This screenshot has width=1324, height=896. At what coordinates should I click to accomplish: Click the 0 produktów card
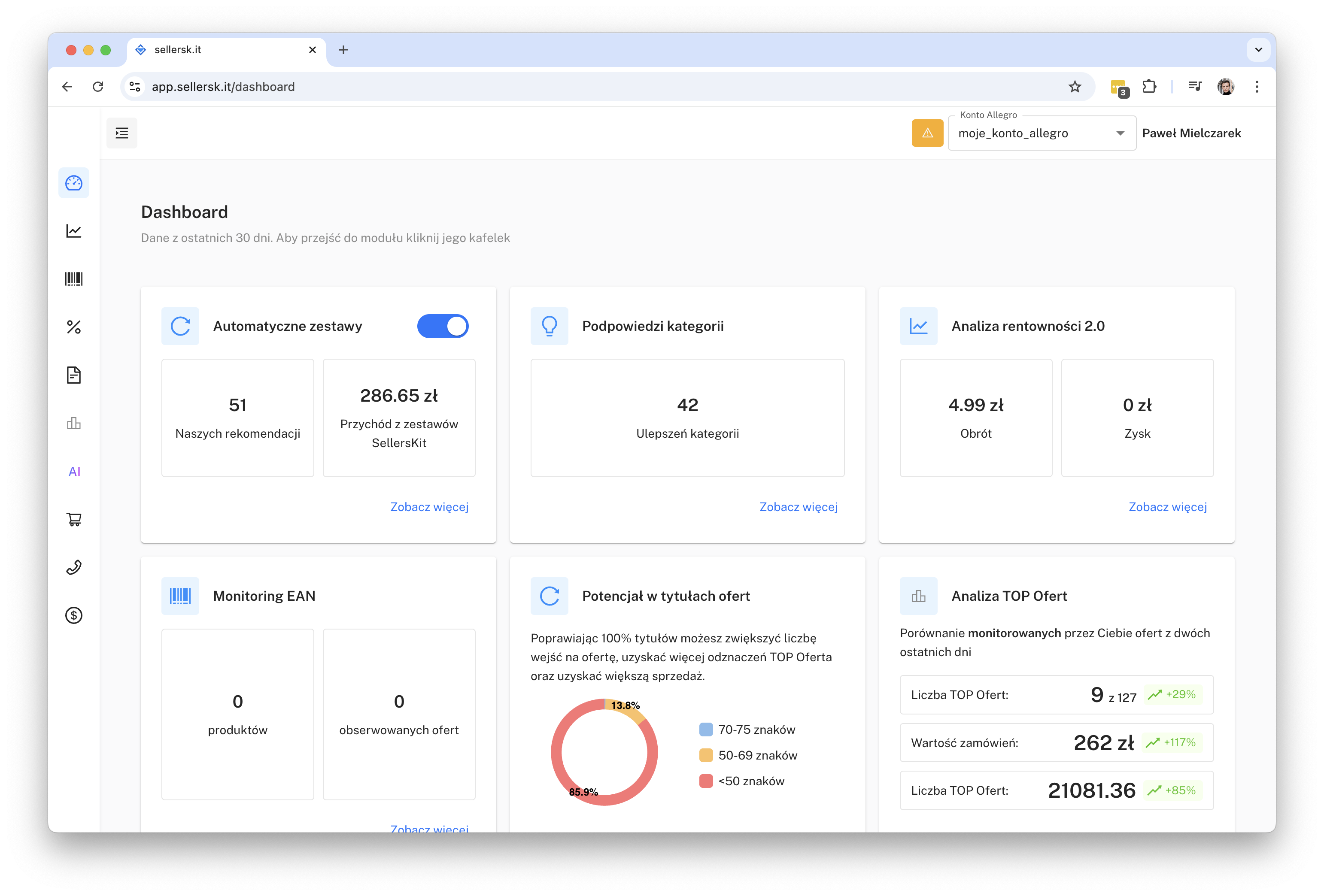[237, 714]
